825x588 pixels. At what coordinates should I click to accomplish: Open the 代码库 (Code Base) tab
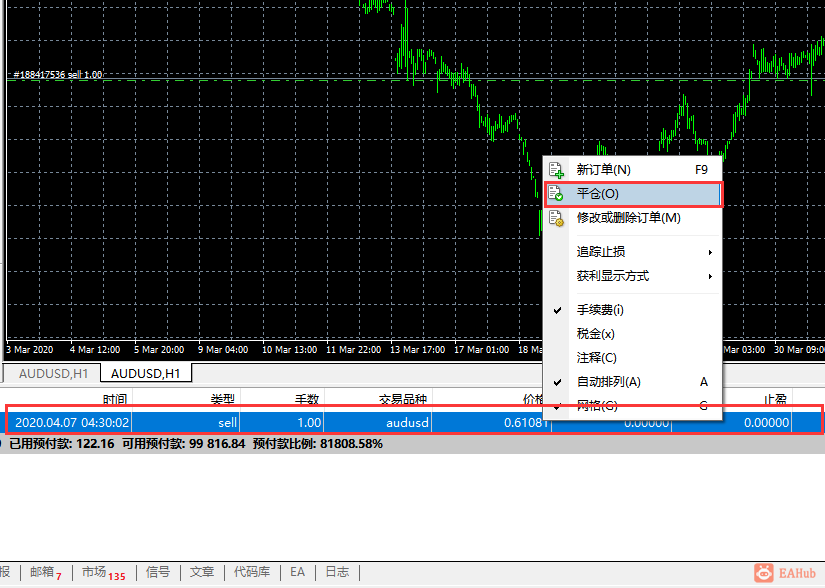pyautogui.click(x=251, y=572)
